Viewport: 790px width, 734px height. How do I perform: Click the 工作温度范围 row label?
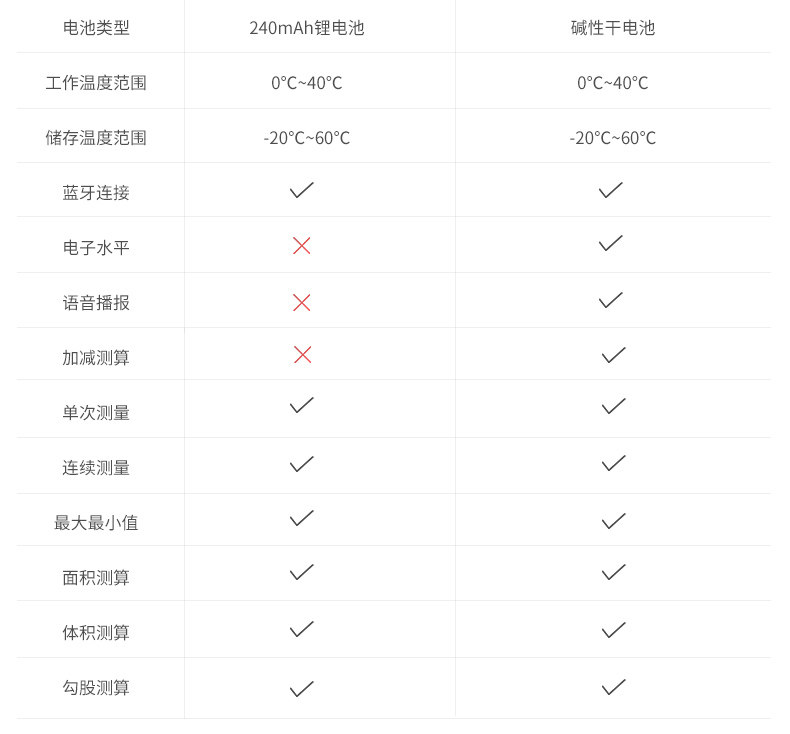click(x=96, y=83)
